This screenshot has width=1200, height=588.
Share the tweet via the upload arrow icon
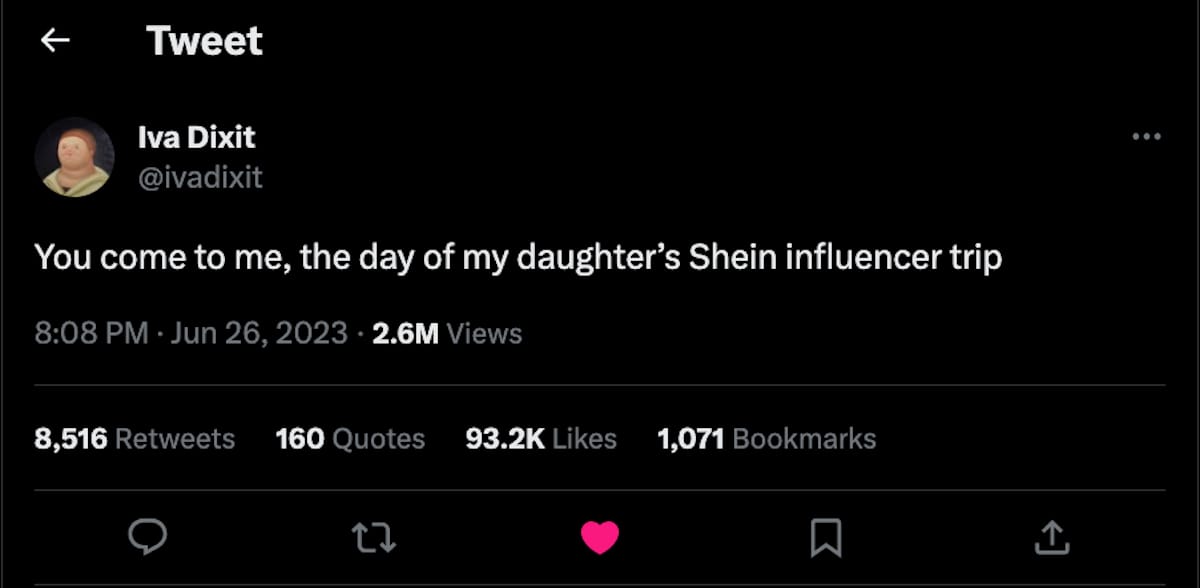[1051, 538]
